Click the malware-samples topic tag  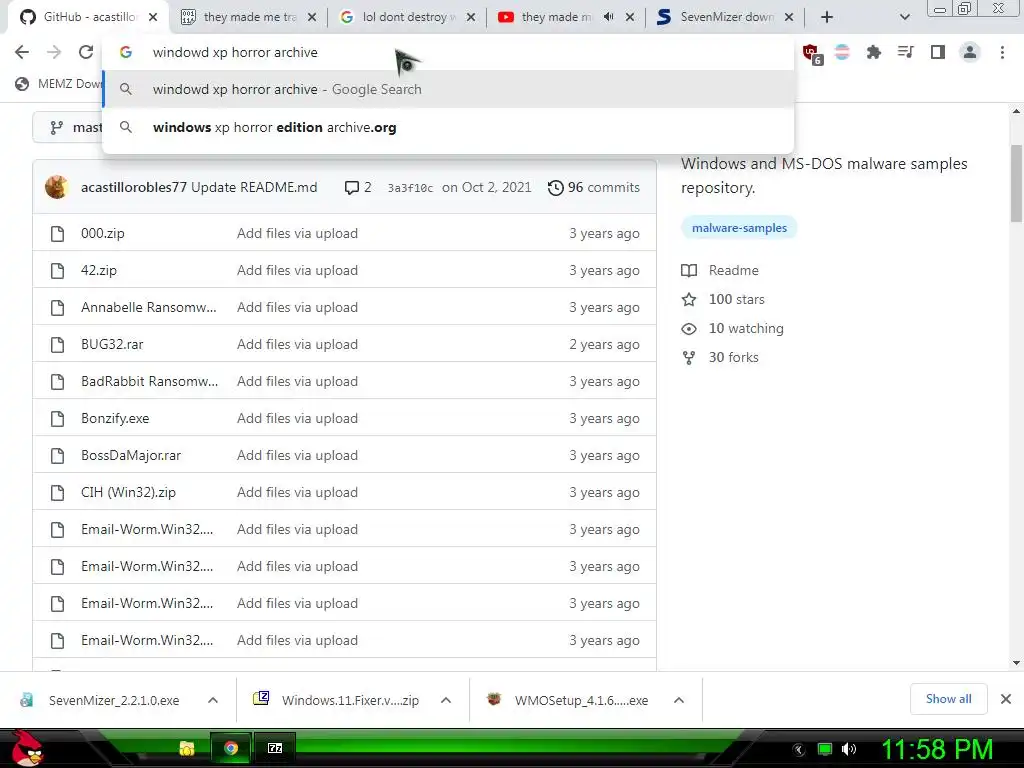[739, 228]
